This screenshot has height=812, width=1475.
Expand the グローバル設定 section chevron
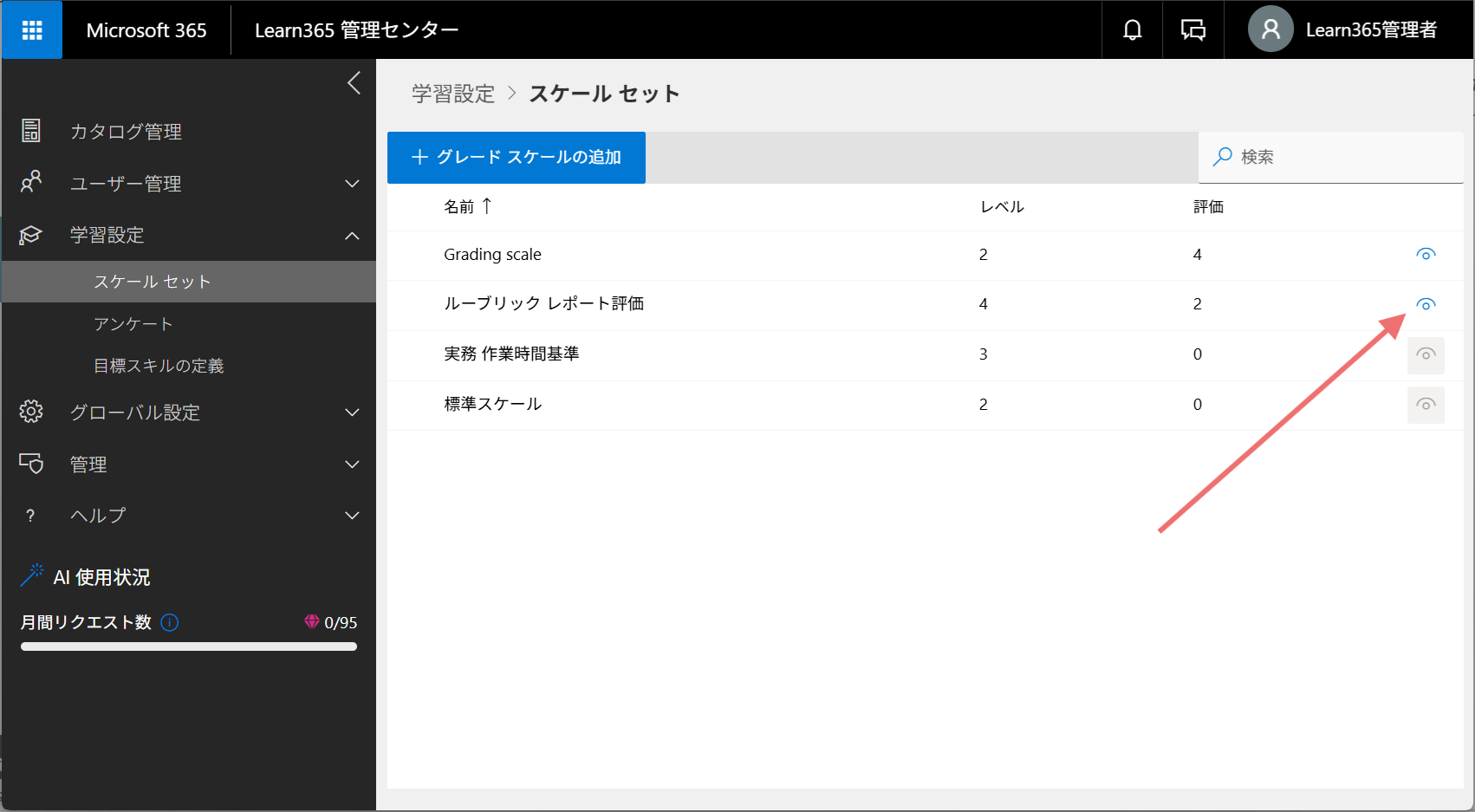click(352, 412)
